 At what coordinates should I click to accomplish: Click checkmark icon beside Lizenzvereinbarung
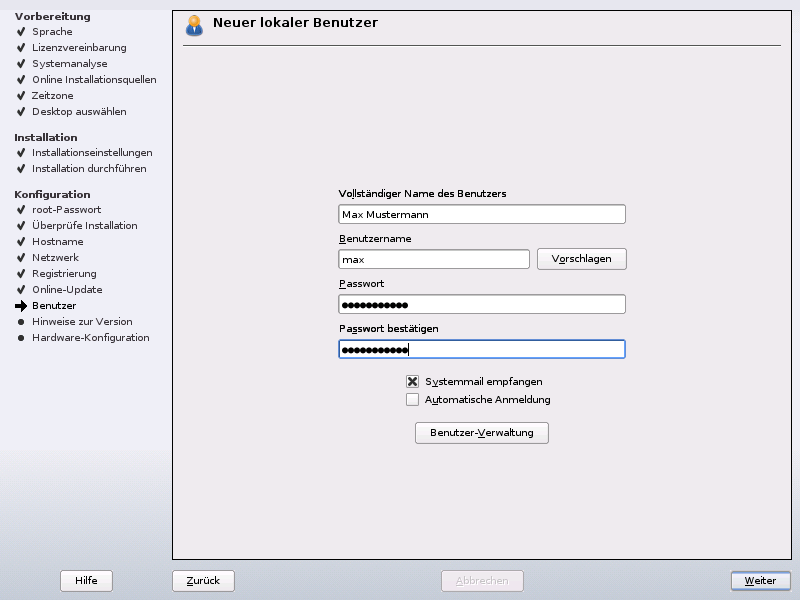pos(21,47)
